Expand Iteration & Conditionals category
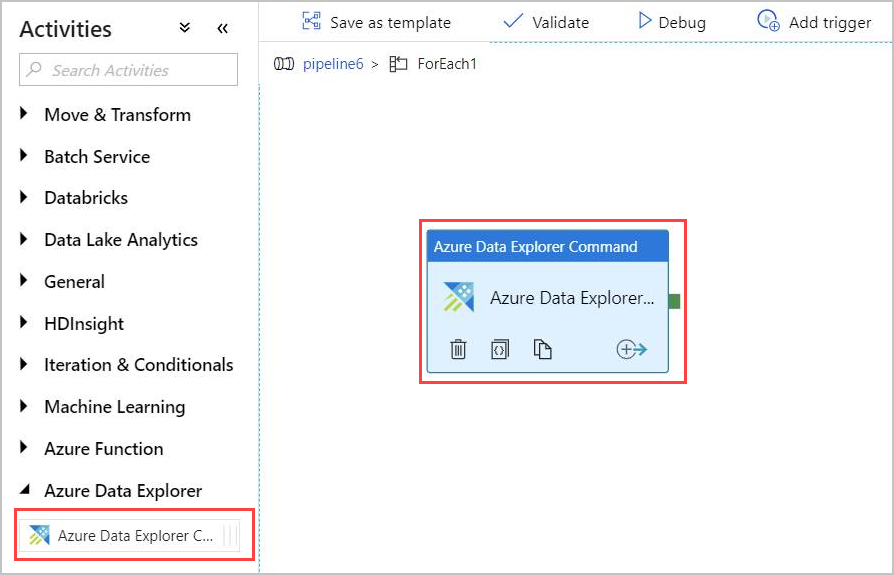The height and width of the screenshot is (575, 894). tap(23, 364)
